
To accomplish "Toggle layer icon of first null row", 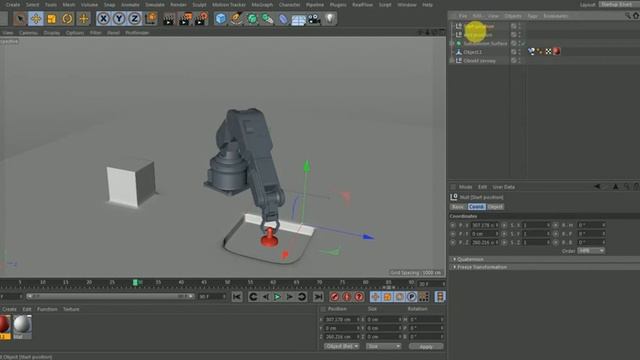I will (x=513, y=26).
